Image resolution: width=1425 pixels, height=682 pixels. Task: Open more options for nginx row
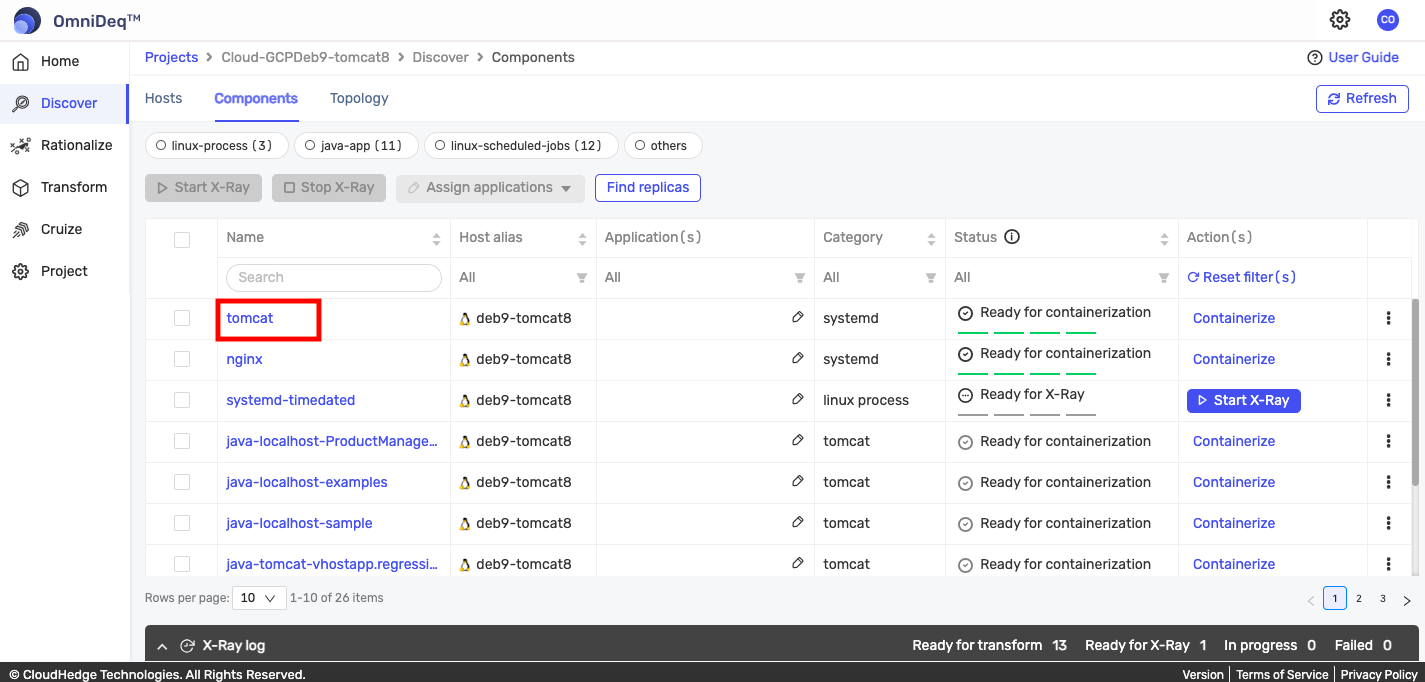[1388, 359]
